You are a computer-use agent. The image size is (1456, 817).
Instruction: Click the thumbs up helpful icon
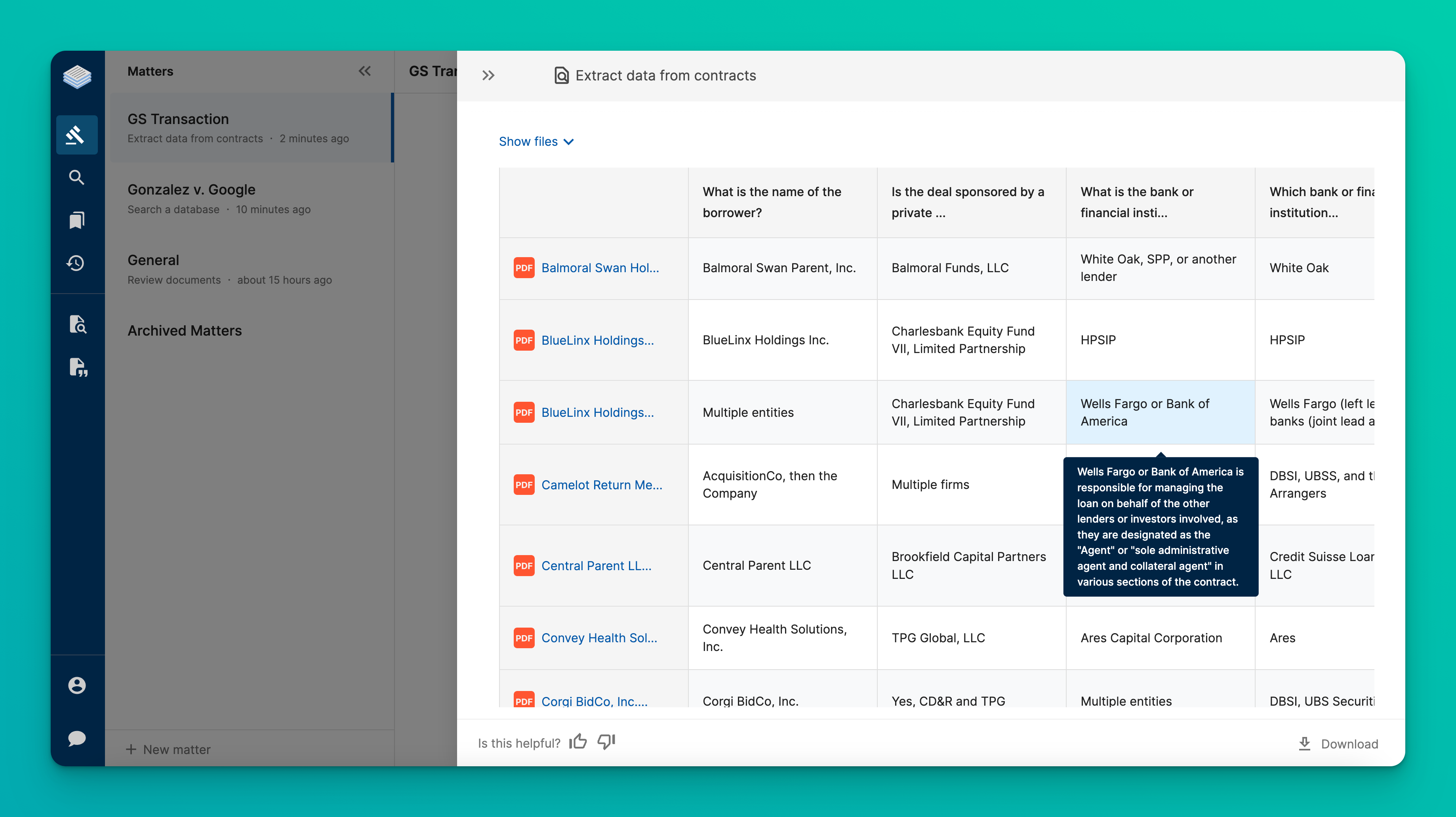[x=577, y=742]
